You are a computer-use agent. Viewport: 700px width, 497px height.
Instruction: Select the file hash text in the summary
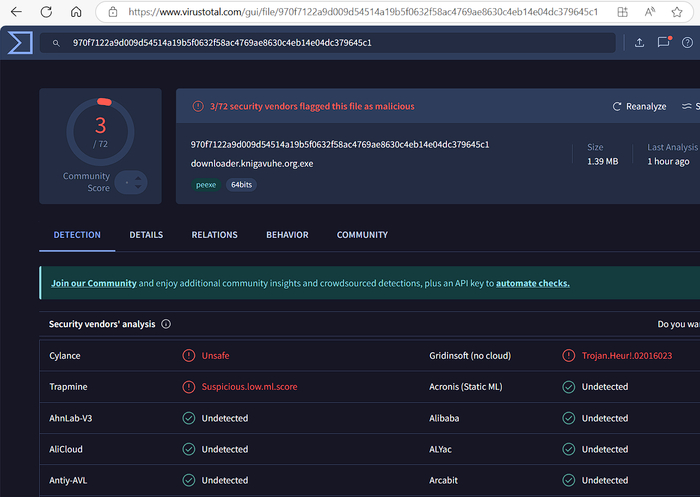pos(340,145)
